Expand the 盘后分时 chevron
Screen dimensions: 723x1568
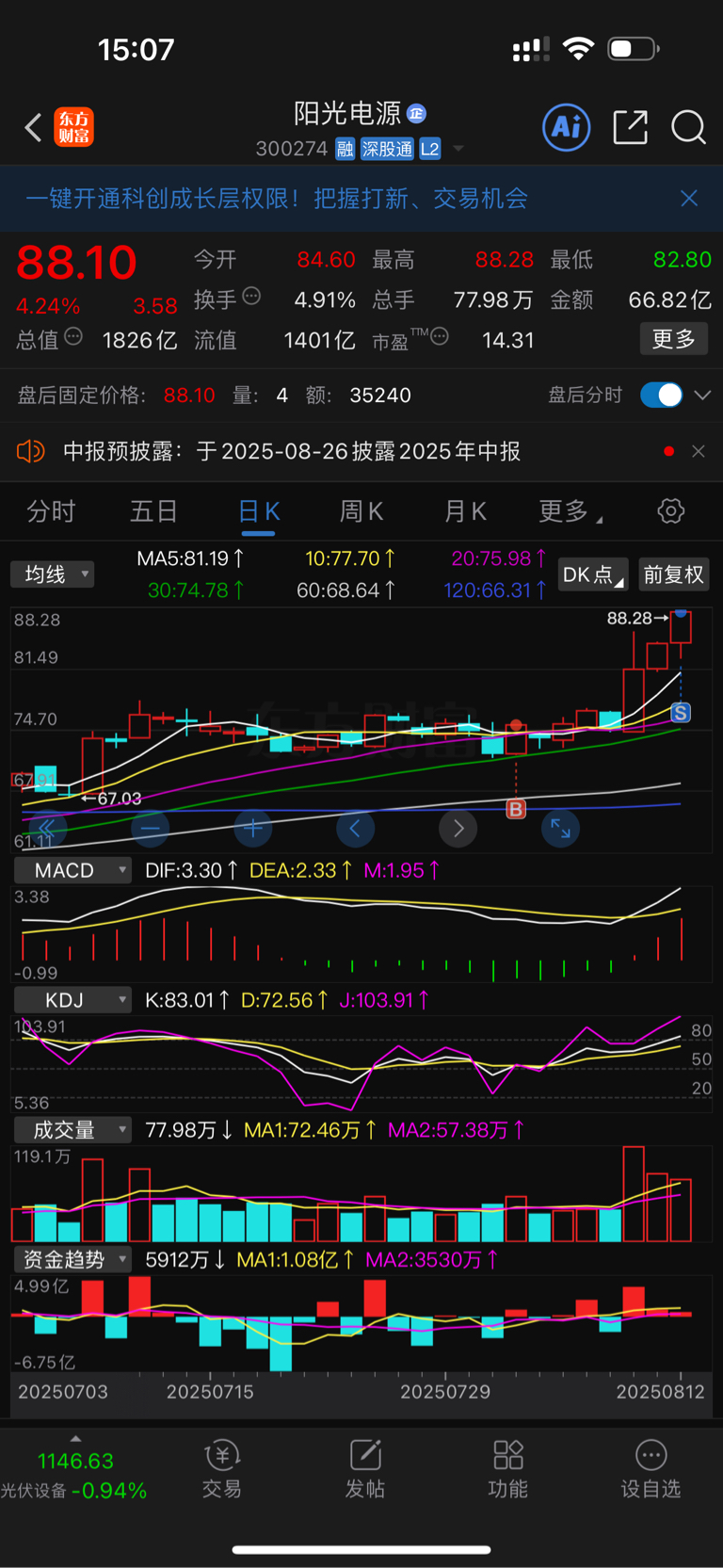[x=702, y=395]
